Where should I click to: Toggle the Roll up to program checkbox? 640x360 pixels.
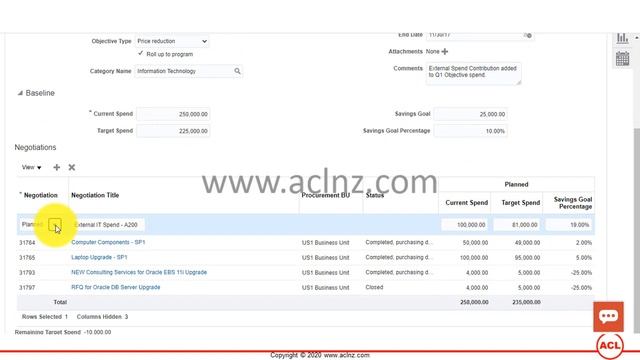[x=140, y=53]
